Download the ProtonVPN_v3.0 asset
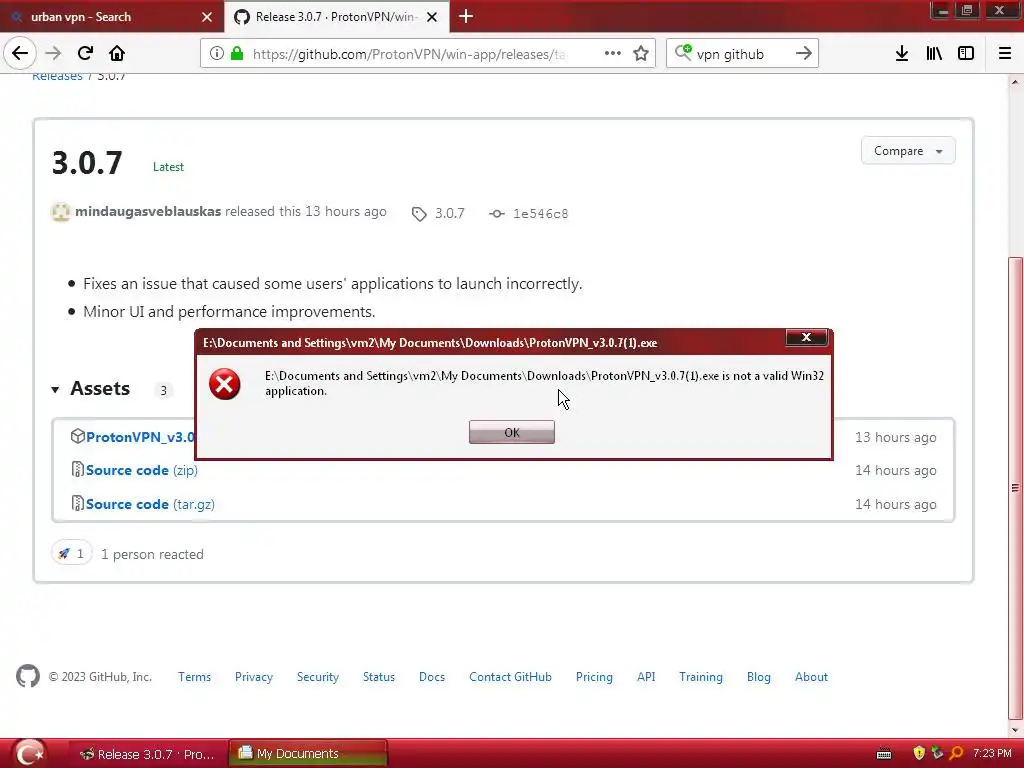 [x=140, y=437]
